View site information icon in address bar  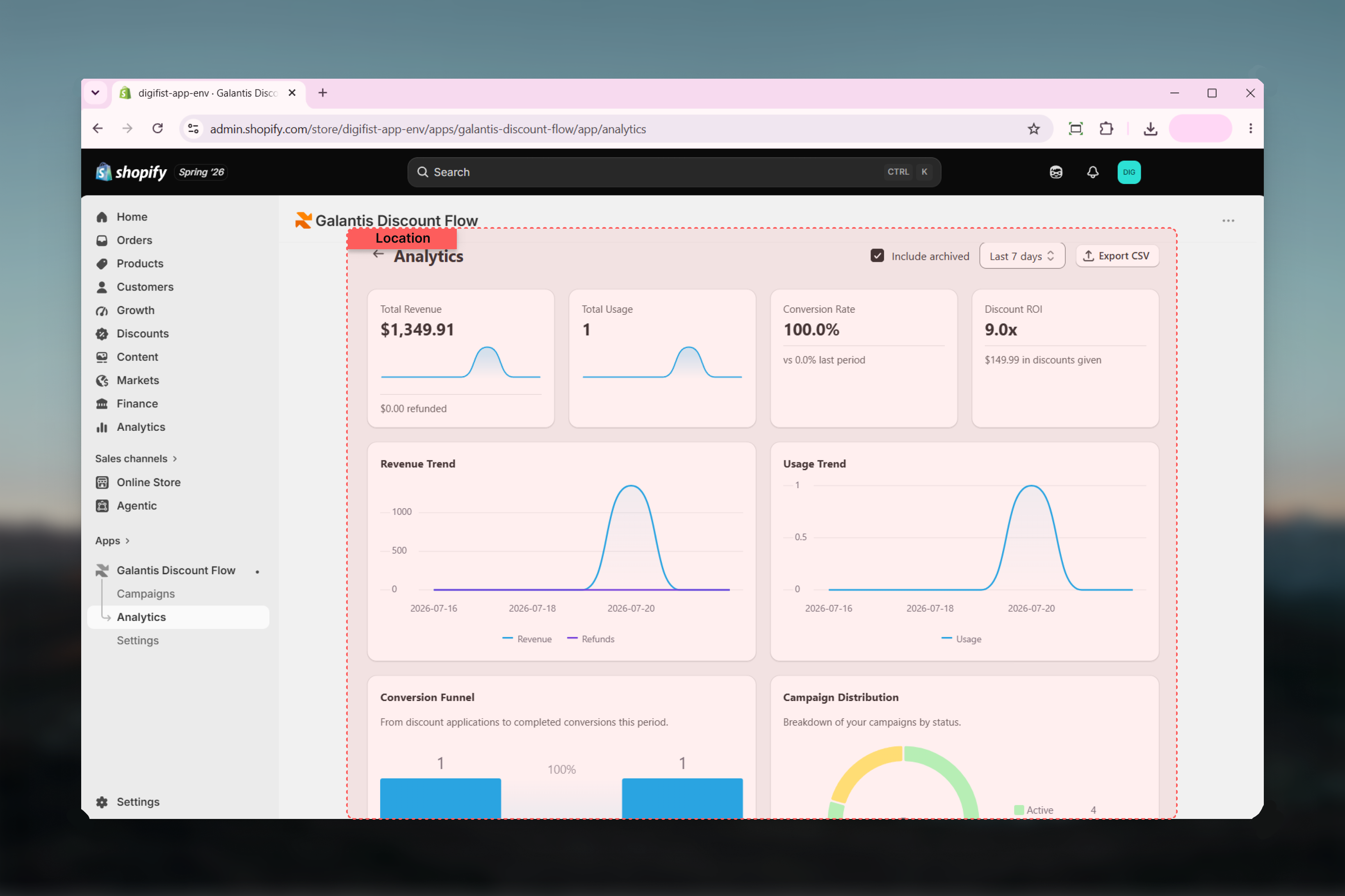click(193, 129)
